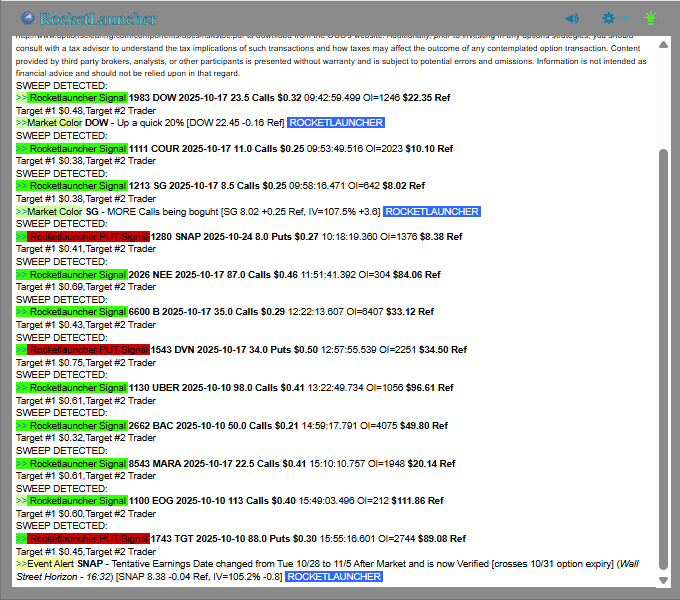This screenshot has height=600, width=680.
Task: Click the scrollbar down arrow
Action: (x=661, y=580)
